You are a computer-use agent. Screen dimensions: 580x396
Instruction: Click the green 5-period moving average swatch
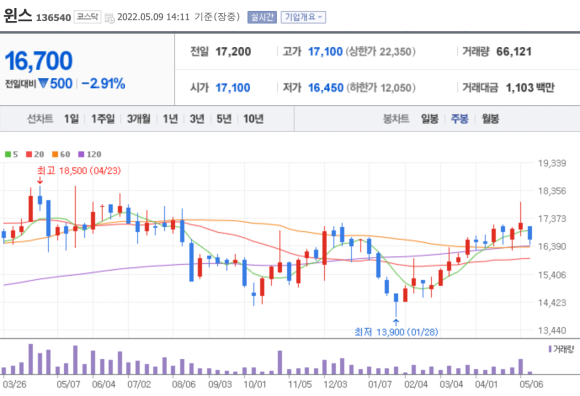[7, 154]
